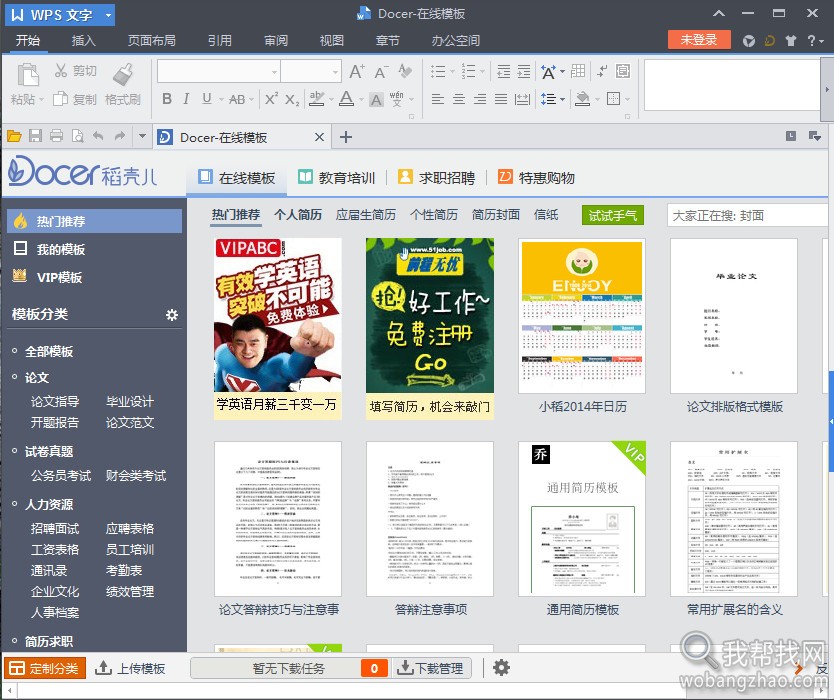Screen dimensions: 834x700
Task: Click the Paste icon in ribbon
Action: [28, 75]
